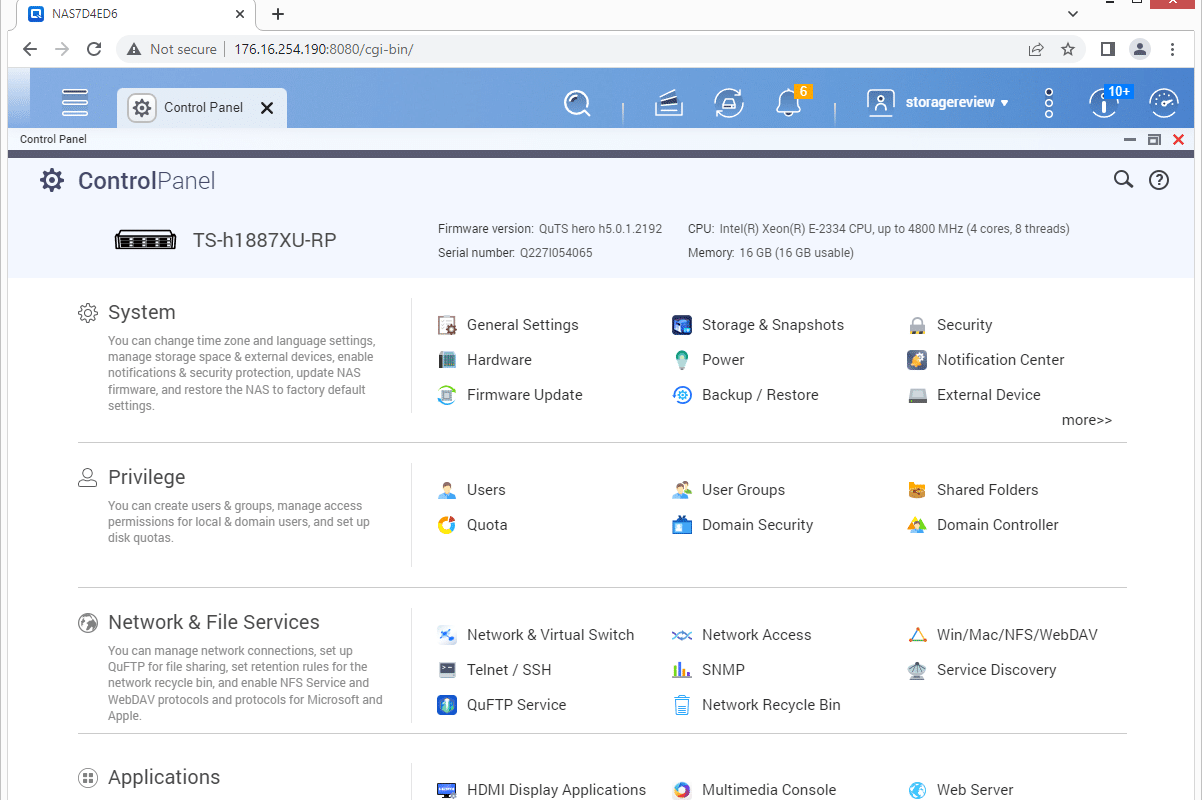
Task: Open the Network & File Services heading
Action: (214, 622)
